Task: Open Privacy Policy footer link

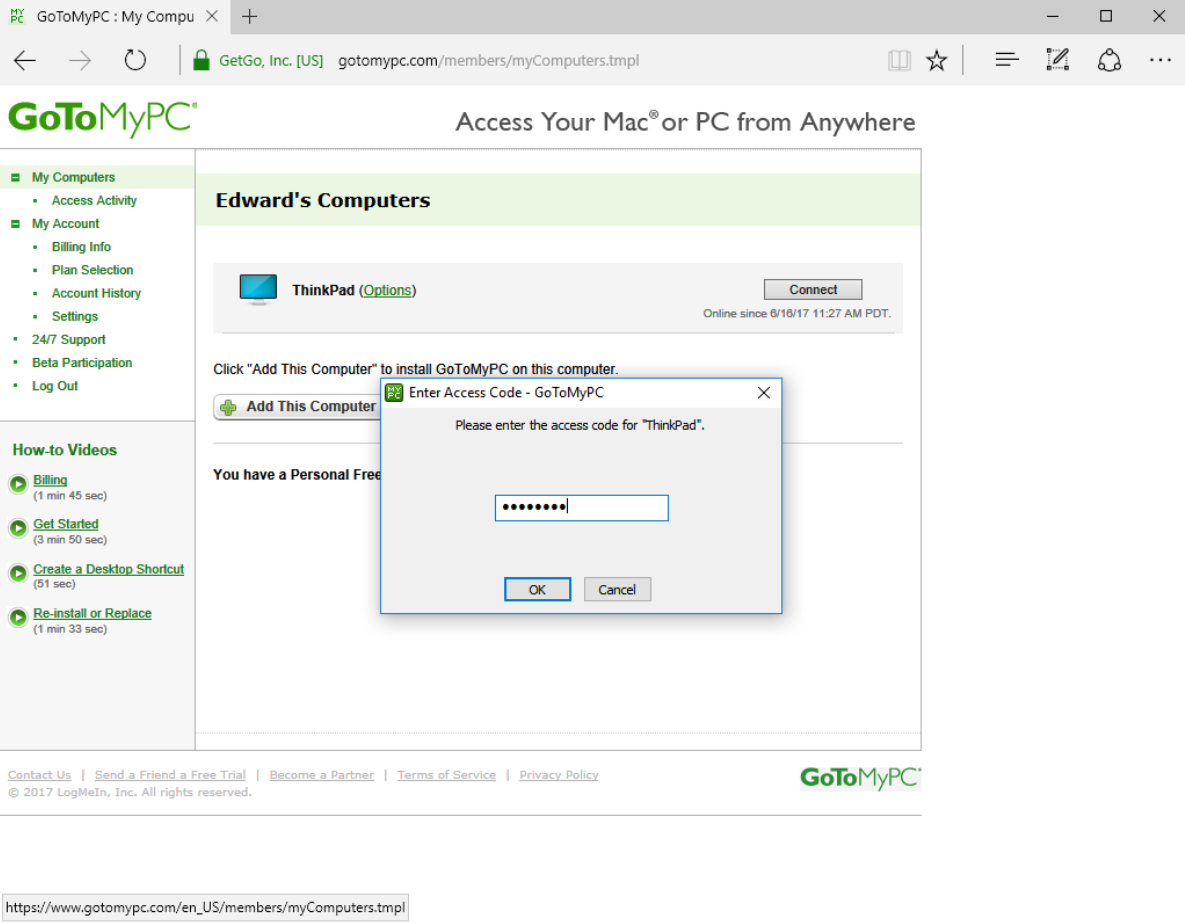Action: point(558,775)
